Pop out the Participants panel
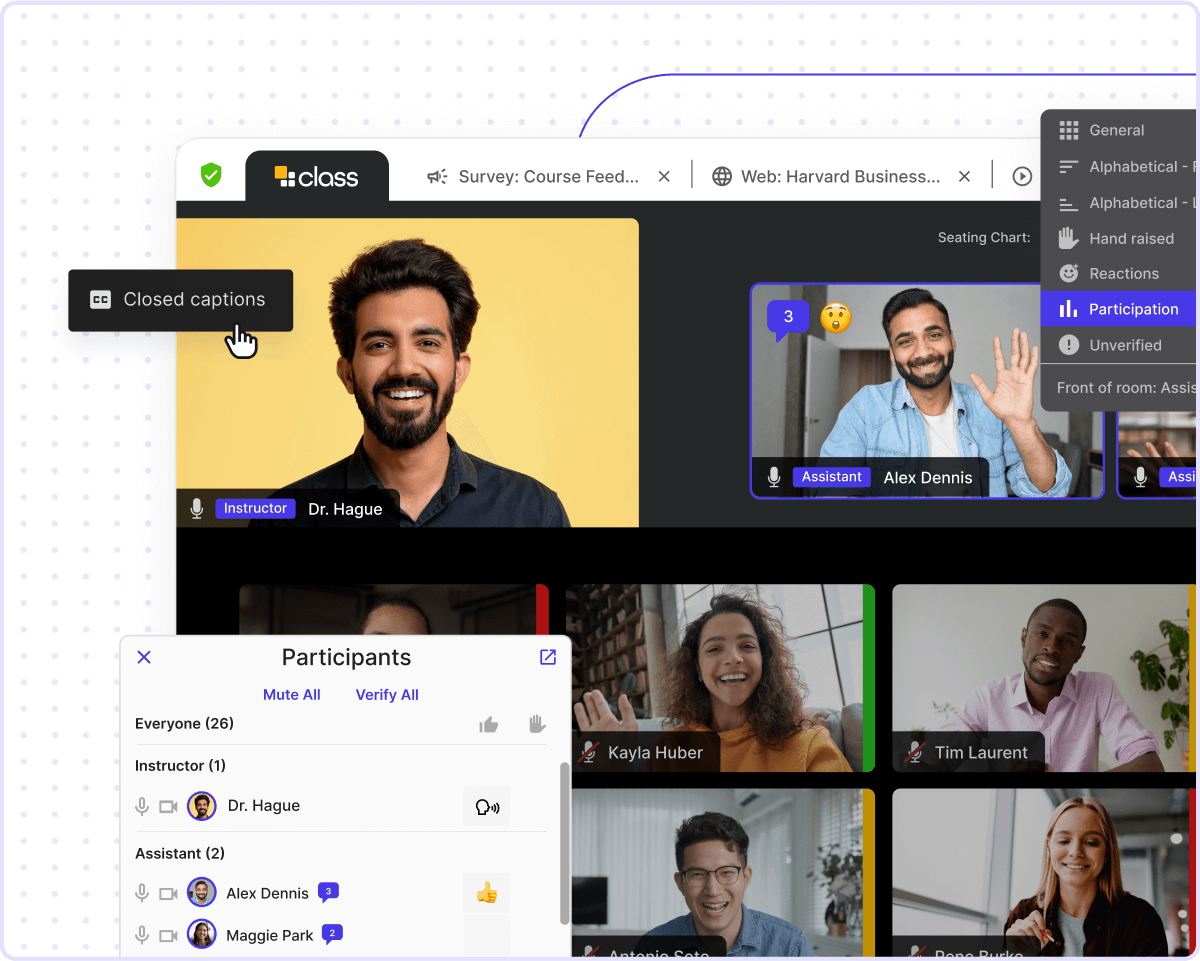This screenshot has height=961, width=1200. [x=548, y=657]
